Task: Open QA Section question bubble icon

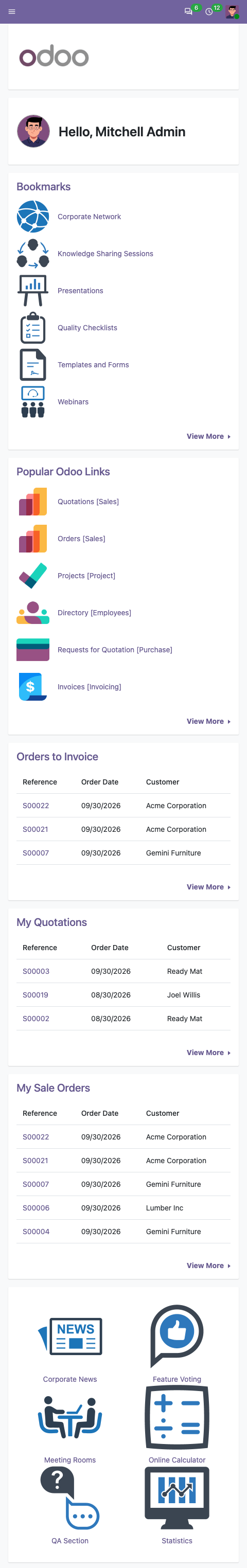Action: 70,1499
